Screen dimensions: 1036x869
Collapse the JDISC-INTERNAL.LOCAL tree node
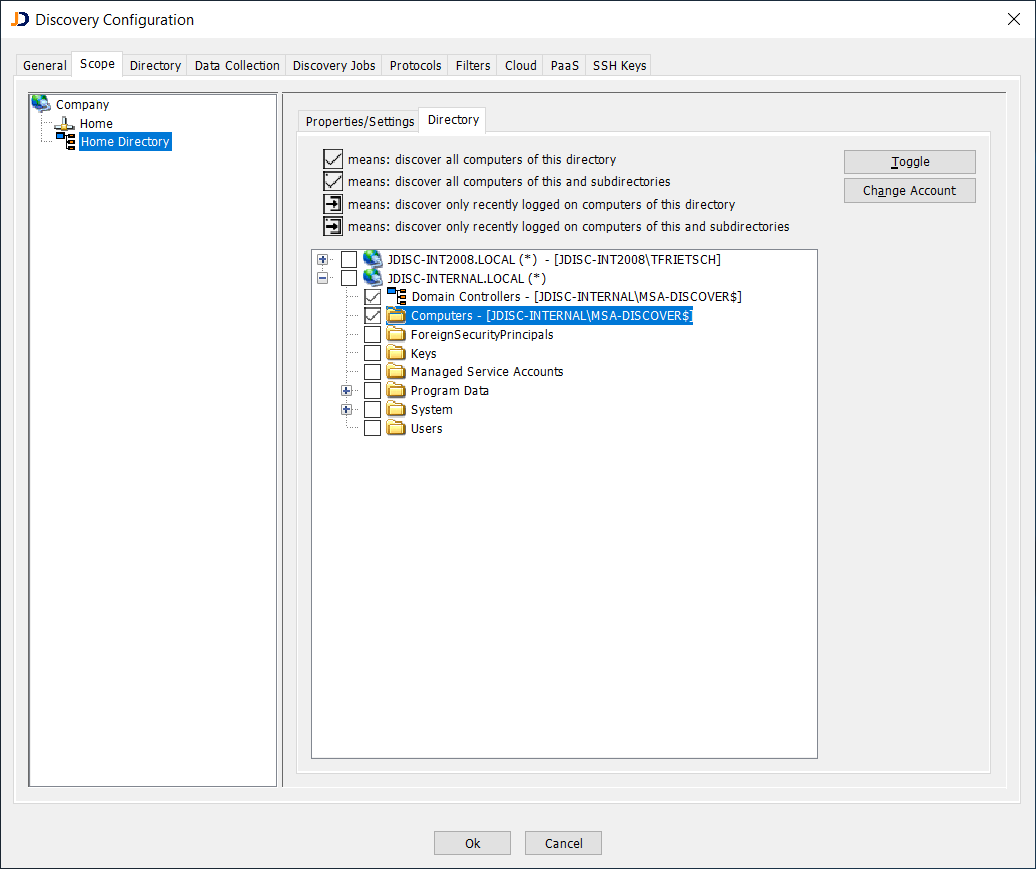tap(322, 277)
